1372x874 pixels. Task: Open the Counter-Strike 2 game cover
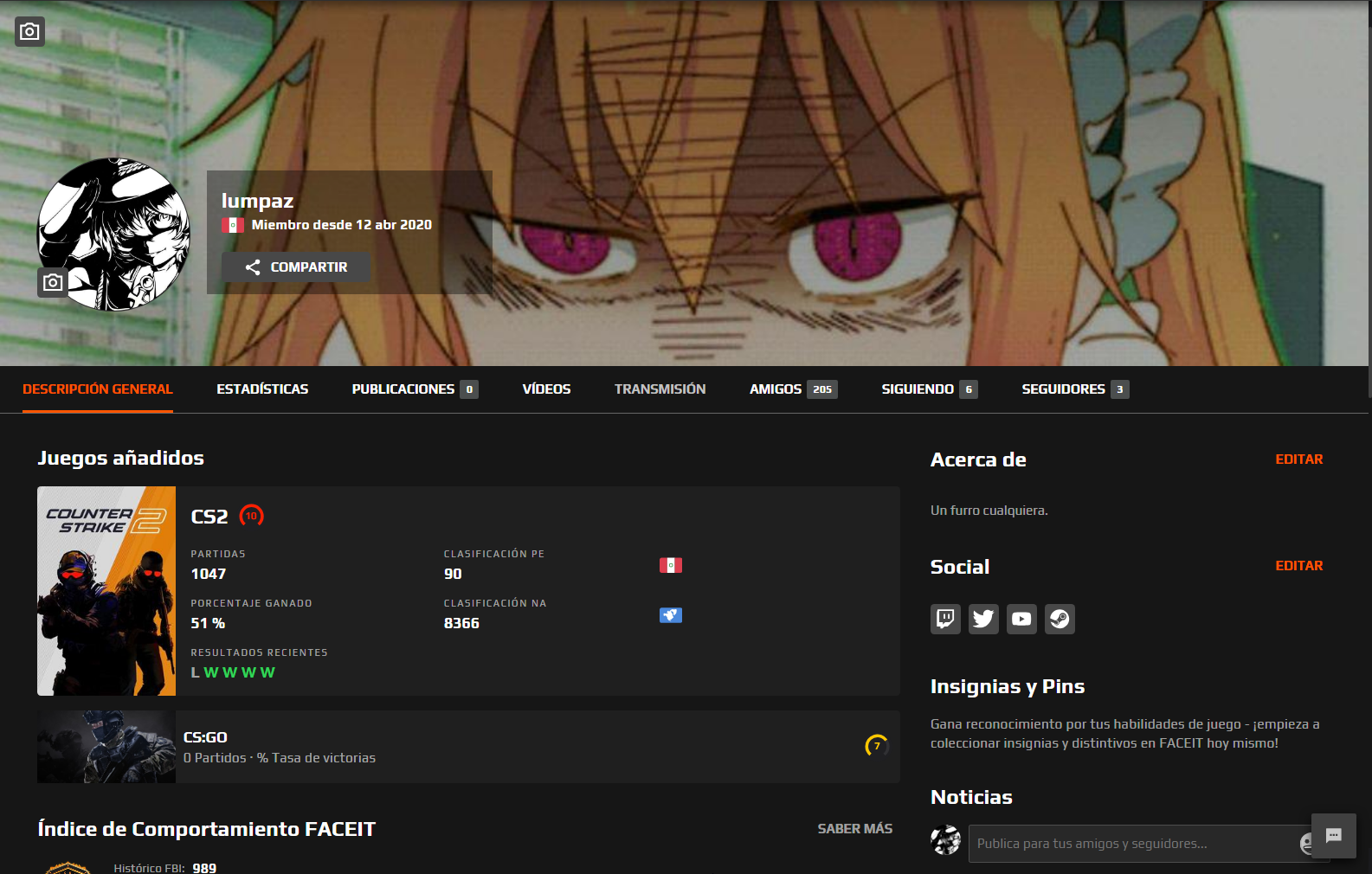coord(106,591)
